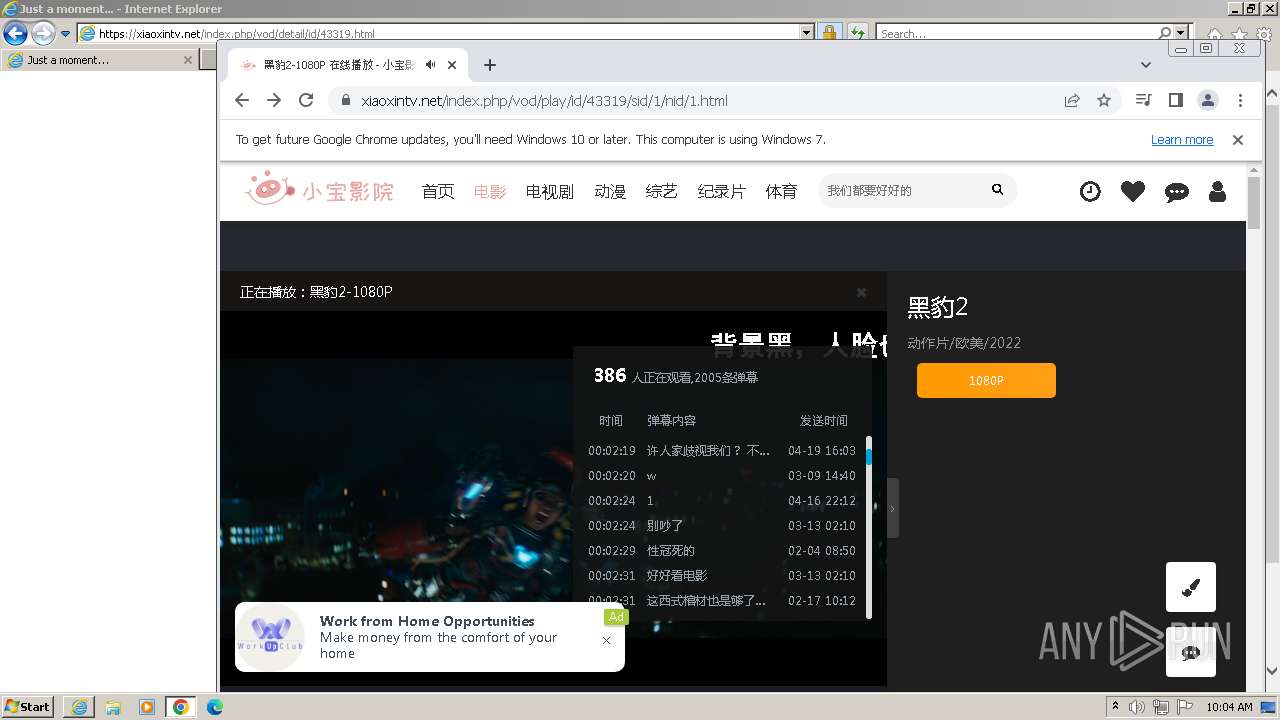Open Chrome three-dot menu
This screenshot has width=1280, height=720.
(1240, 100)
